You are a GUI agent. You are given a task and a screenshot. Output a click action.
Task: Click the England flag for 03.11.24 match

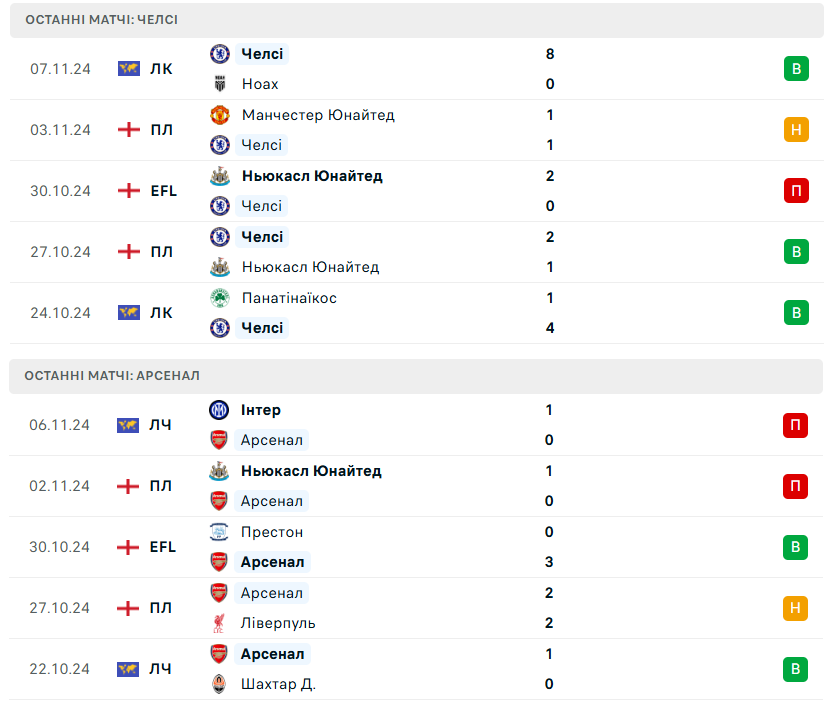click(129, 130)
